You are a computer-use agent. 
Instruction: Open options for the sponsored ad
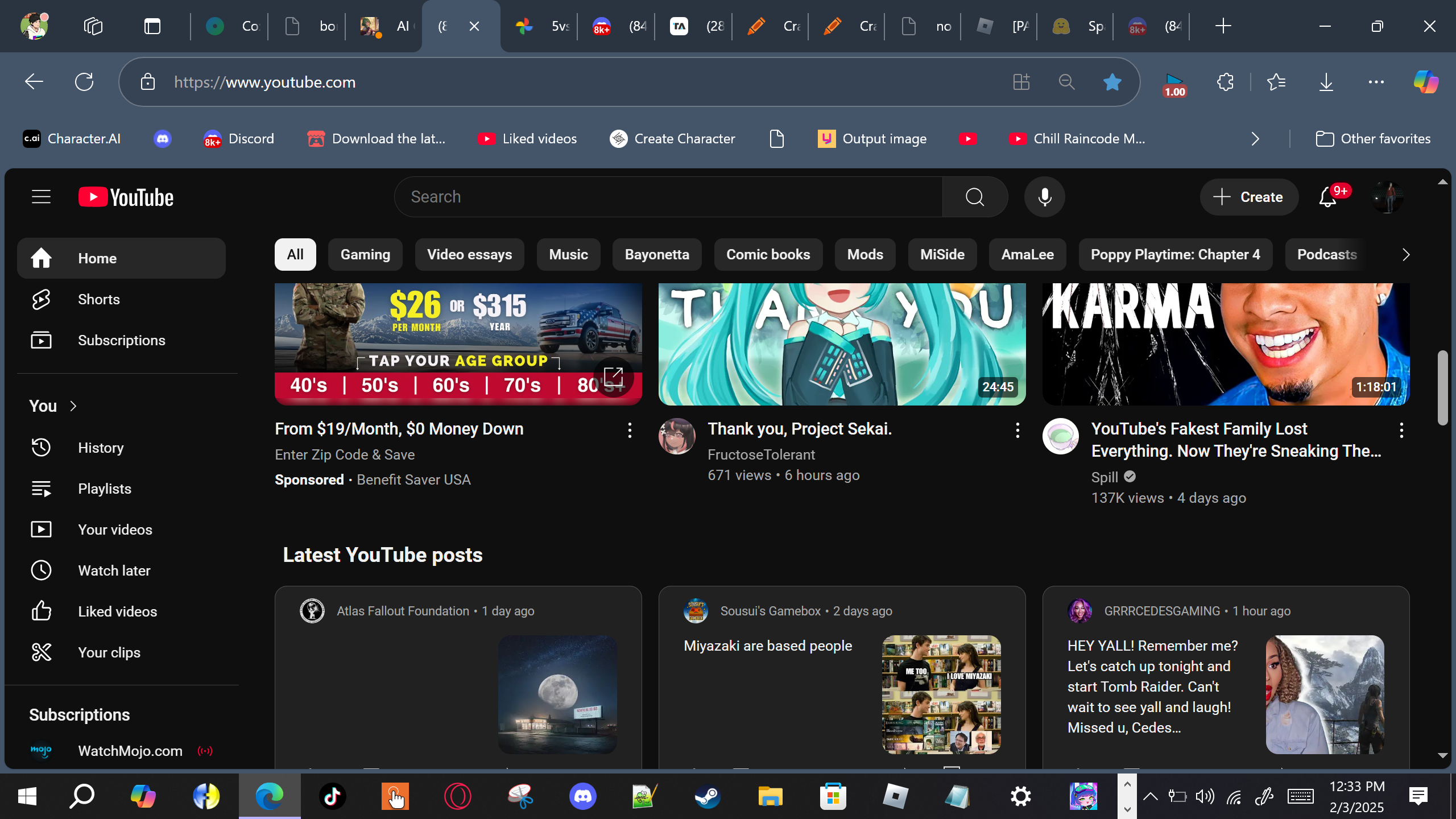(x=630, y=431)
